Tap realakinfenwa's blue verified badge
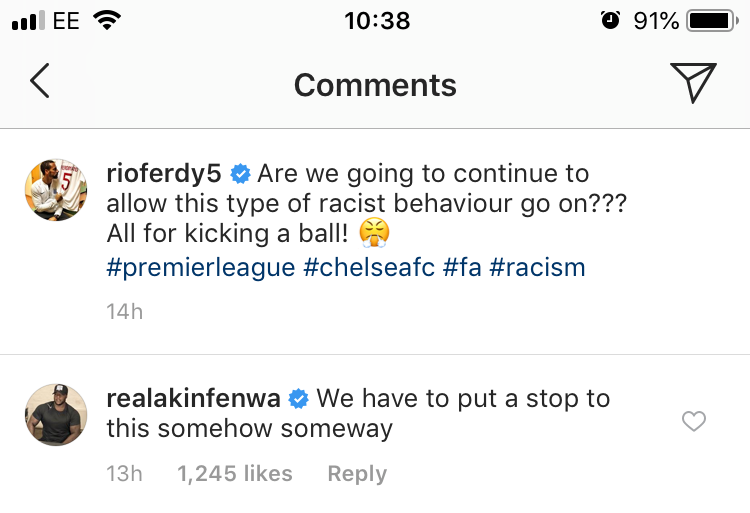 [x=298, y=399]
